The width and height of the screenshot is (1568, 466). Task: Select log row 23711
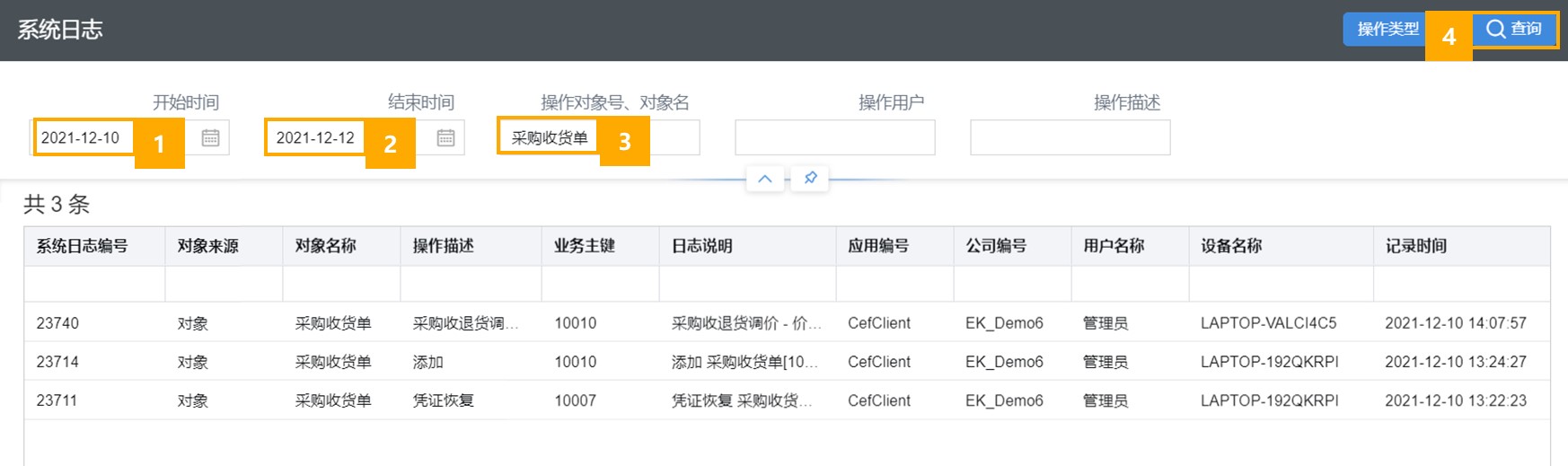click(x=787, y=400)
